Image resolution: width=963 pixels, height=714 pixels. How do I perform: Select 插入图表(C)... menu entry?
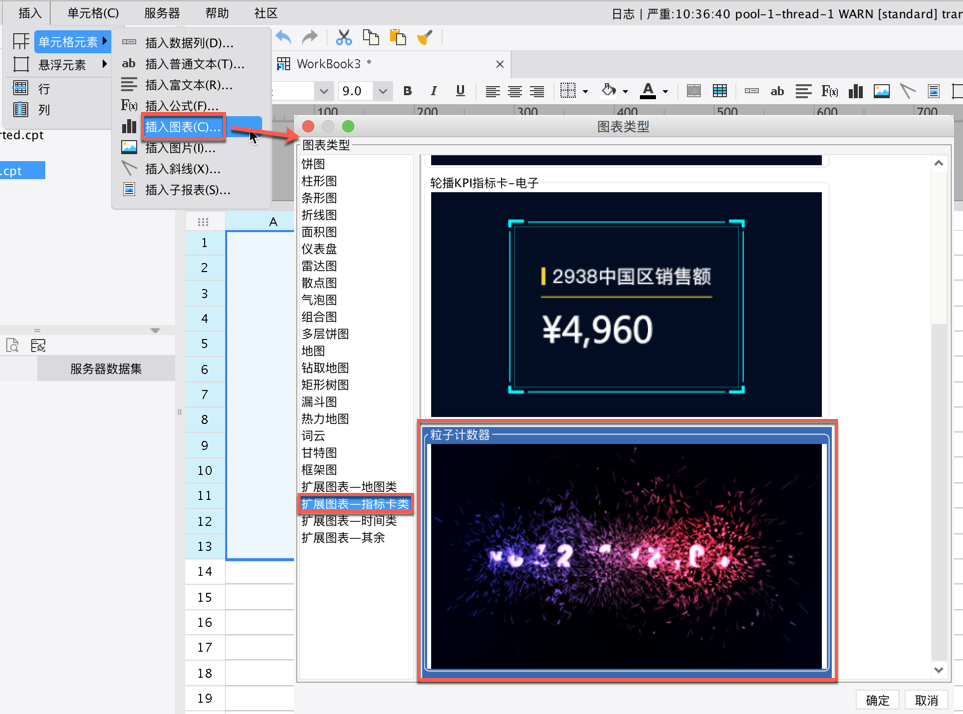point(191,126)
